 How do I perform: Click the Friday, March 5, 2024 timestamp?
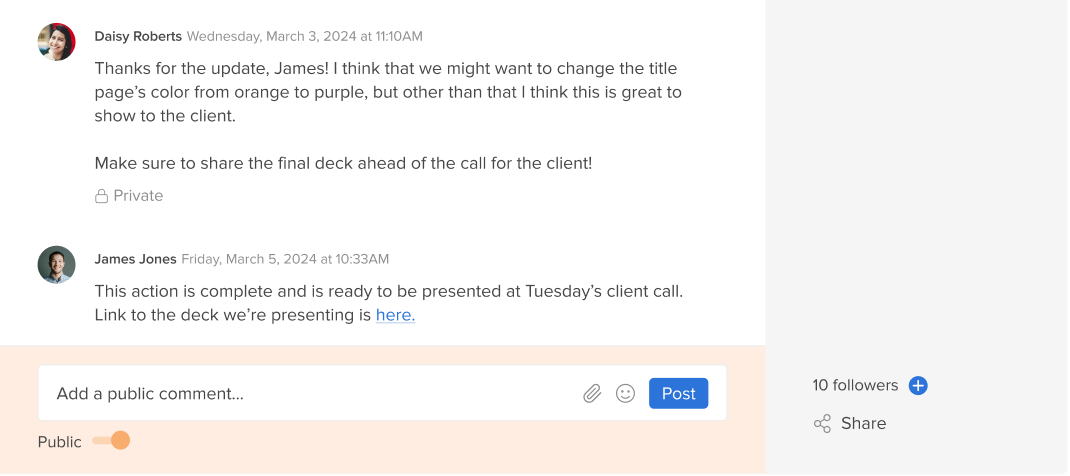[285, 259]
